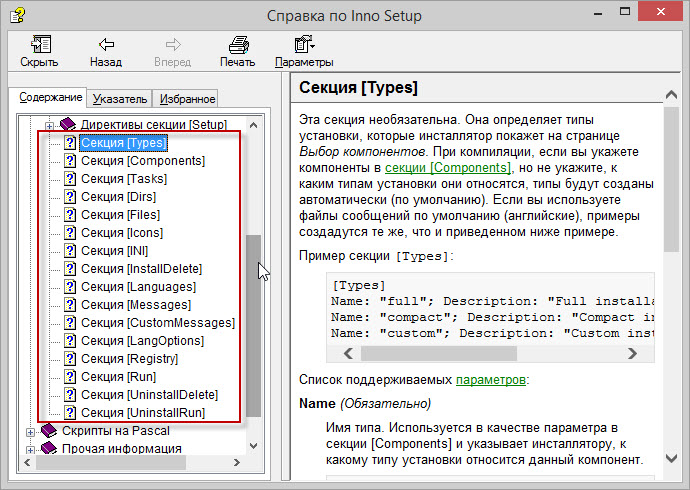Select Секция [UninstallRun] topic
This screenshot has height=490, width=690.
coord(142,412)
